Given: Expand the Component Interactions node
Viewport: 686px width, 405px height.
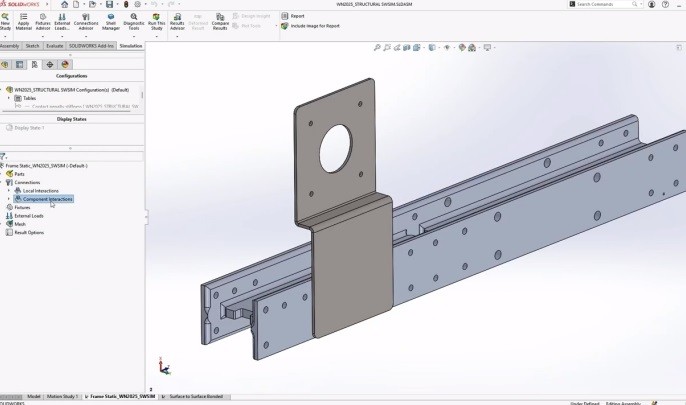Looking at the screenshot, I should (x=9, y=199).
